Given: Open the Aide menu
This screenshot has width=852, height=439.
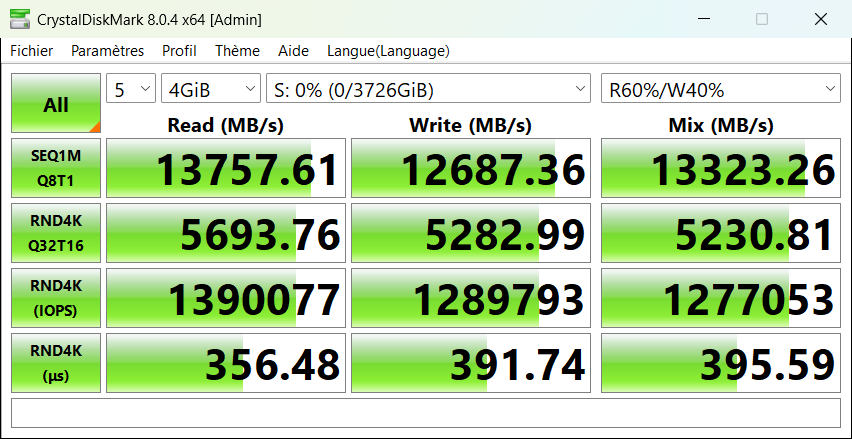Looking at the screenshot, I should (293, 51).
